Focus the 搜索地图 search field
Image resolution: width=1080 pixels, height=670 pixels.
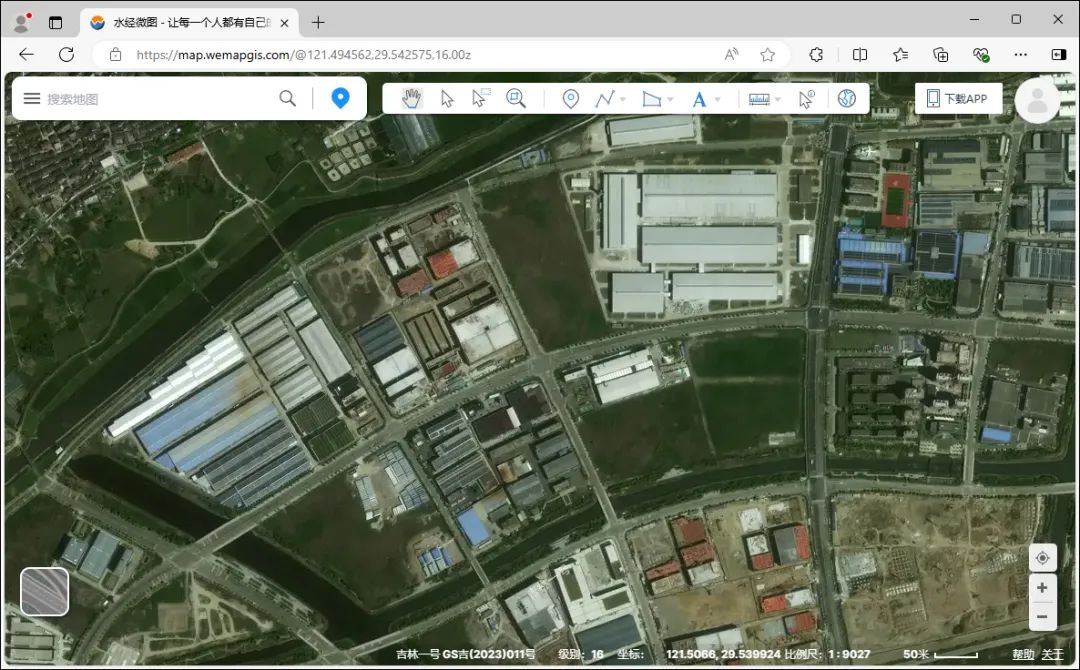point(158,98)
